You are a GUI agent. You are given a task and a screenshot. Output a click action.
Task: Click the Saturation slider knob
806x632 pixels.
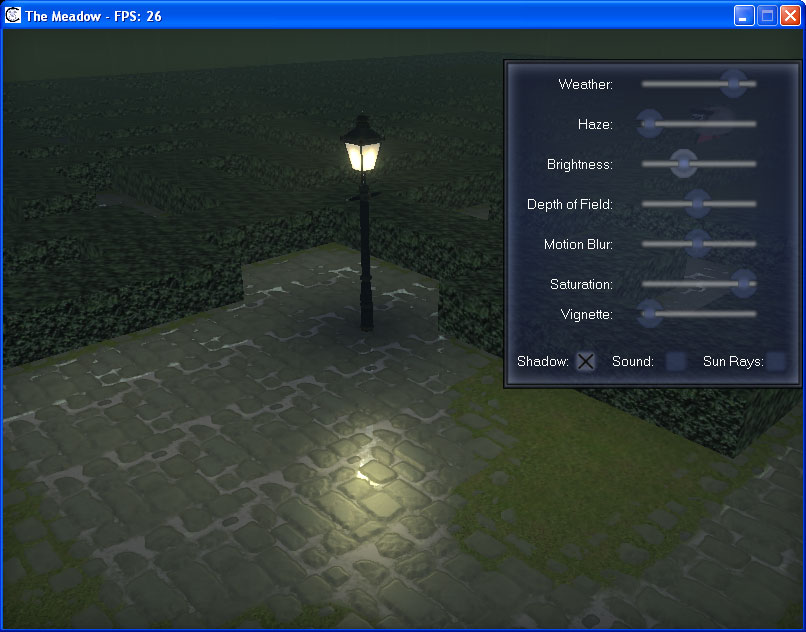click(x=743, y=284)
